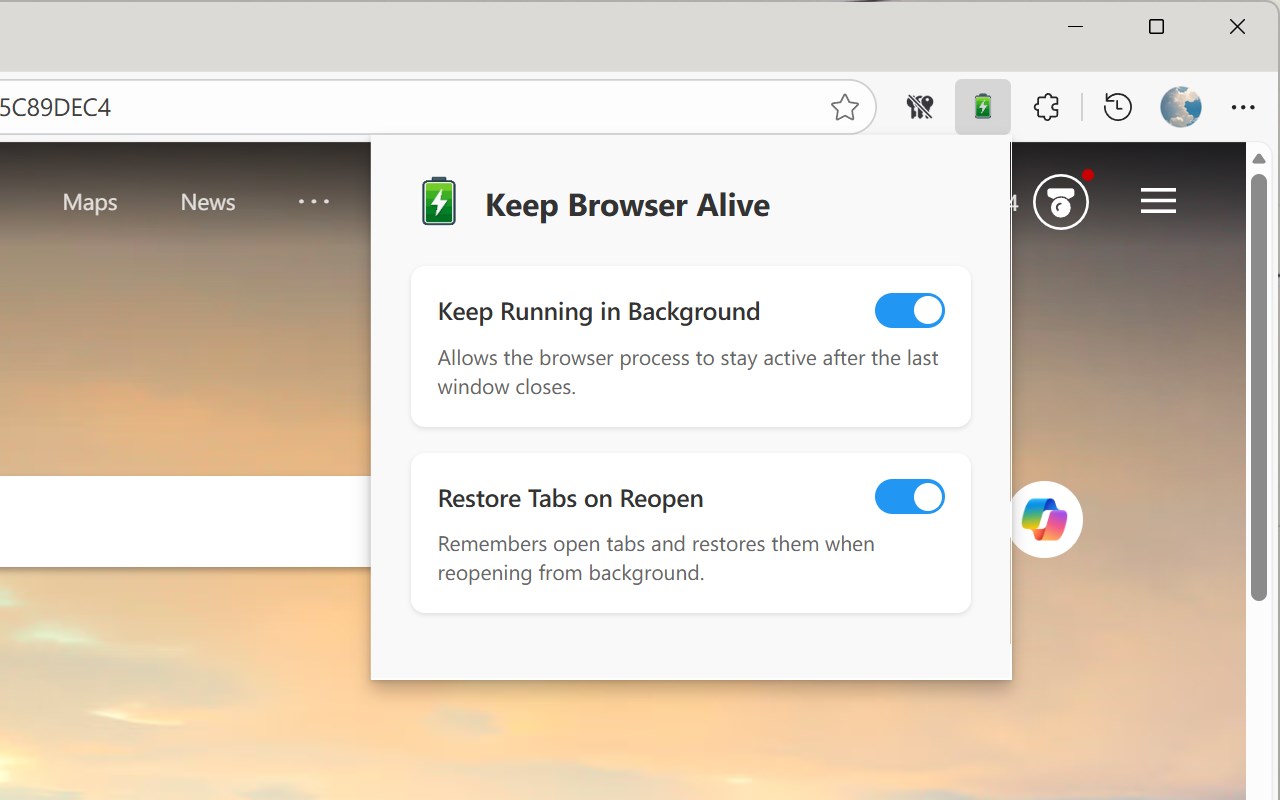Click the tracking prevention keys icon
The image size is (1280, 800).
tap(919, 106)
